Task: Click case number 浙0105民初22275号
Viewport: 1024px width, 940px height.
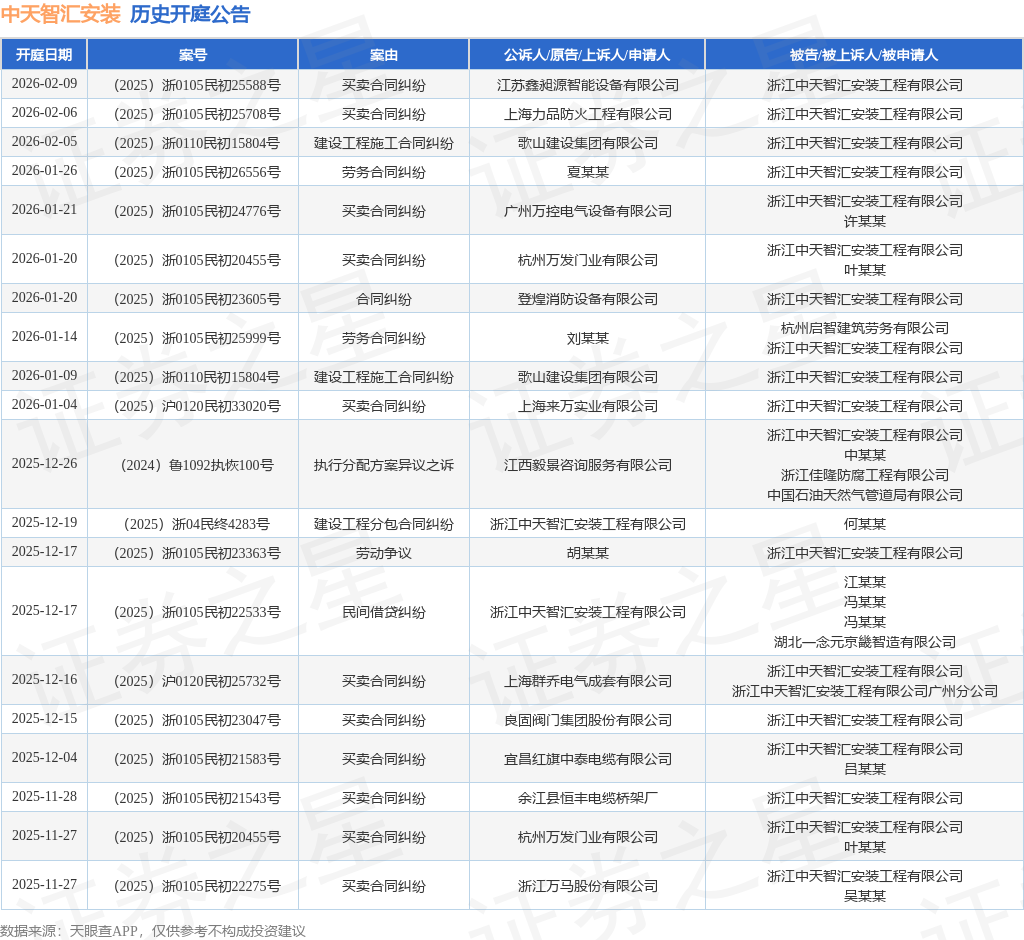Action: click(197, 886)
